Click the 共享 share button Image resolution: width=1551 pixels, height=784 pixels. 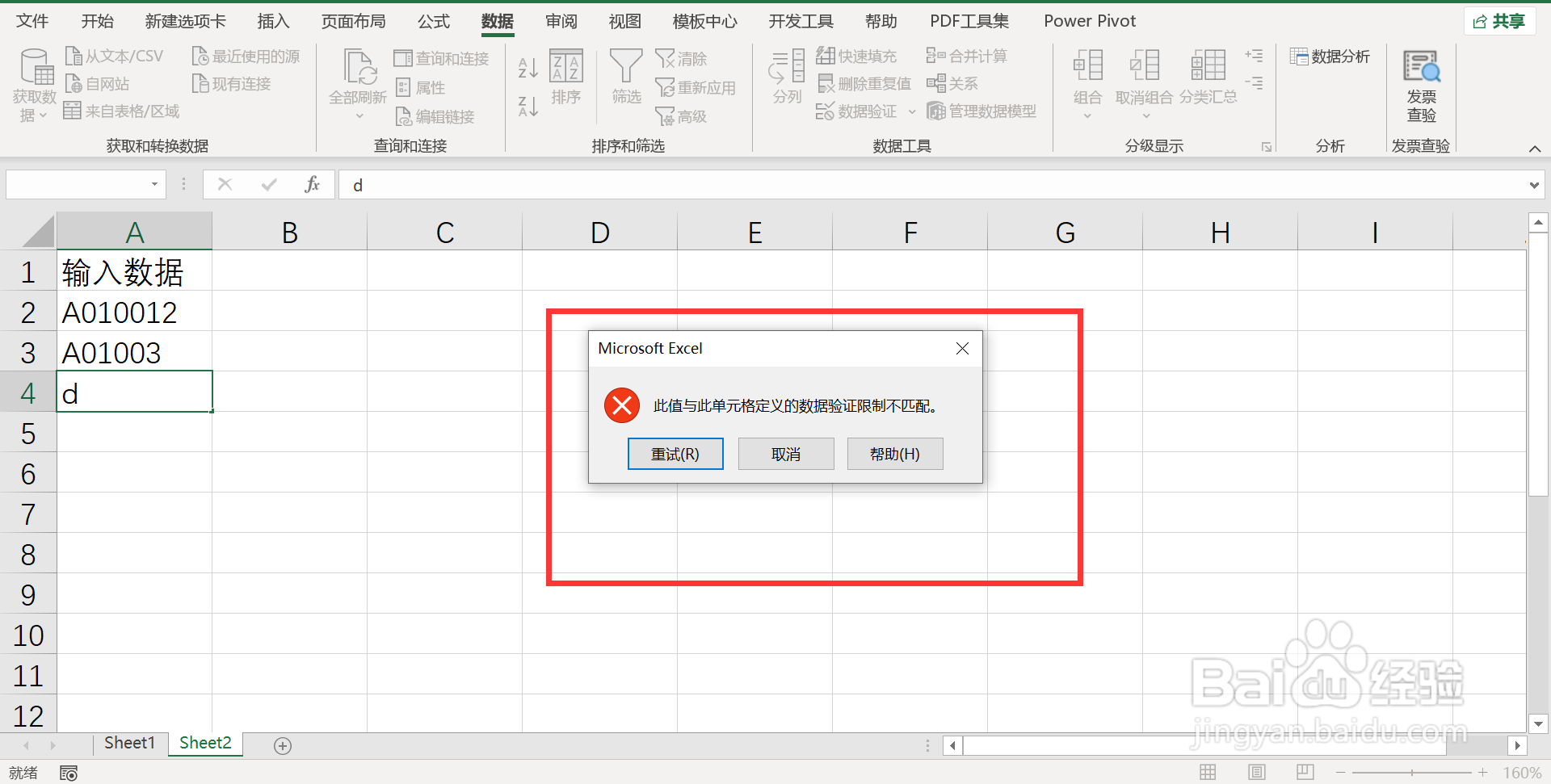click(1499, 22)
